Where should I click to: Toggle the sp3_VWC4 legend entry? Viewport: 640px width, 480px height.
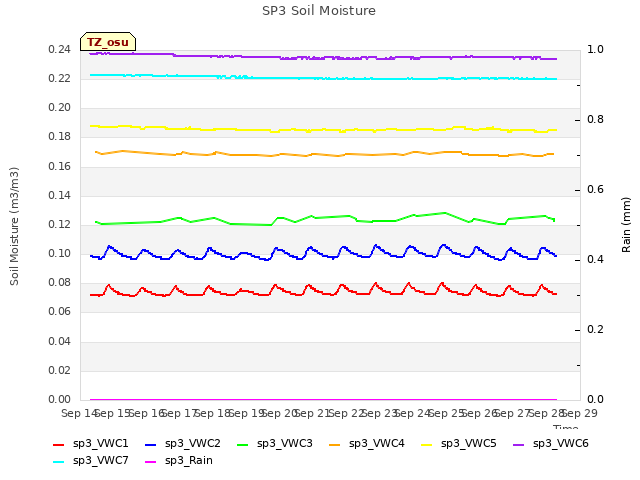[x=367, y=444]
